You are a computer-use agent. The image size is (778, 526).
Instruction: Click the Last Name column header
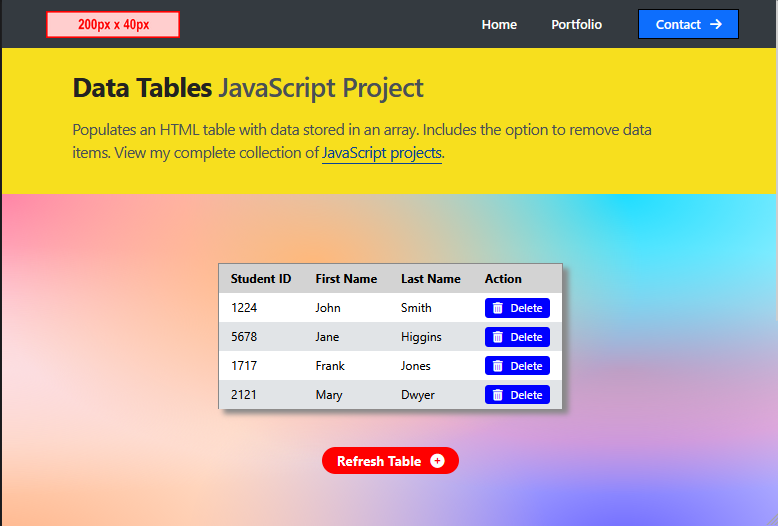pos(431,279)
